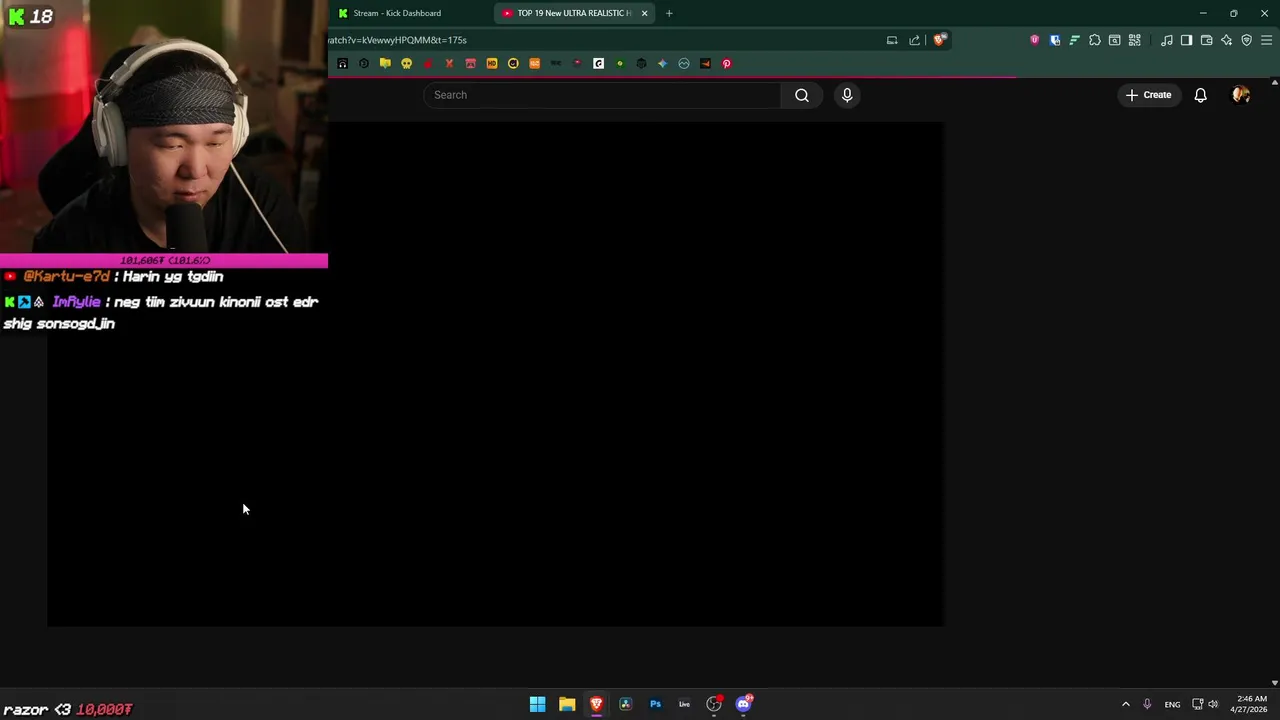Screen dimensions: 1280x720
Task: Open Leo AI sparkle icon
Action: click(x=1226, y=40)
